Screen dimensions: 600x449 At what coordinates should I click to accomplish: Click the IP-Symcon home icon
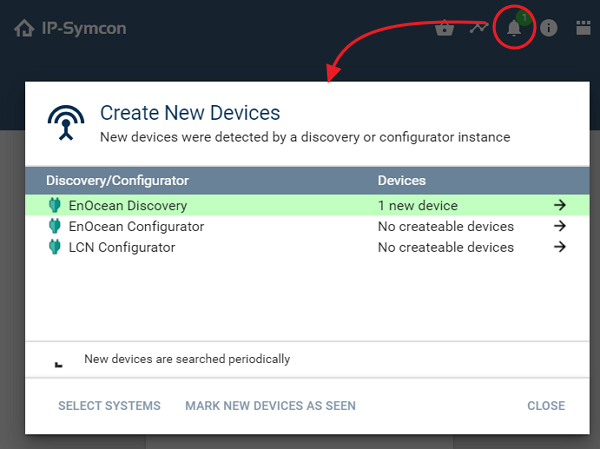click(24, 28)
